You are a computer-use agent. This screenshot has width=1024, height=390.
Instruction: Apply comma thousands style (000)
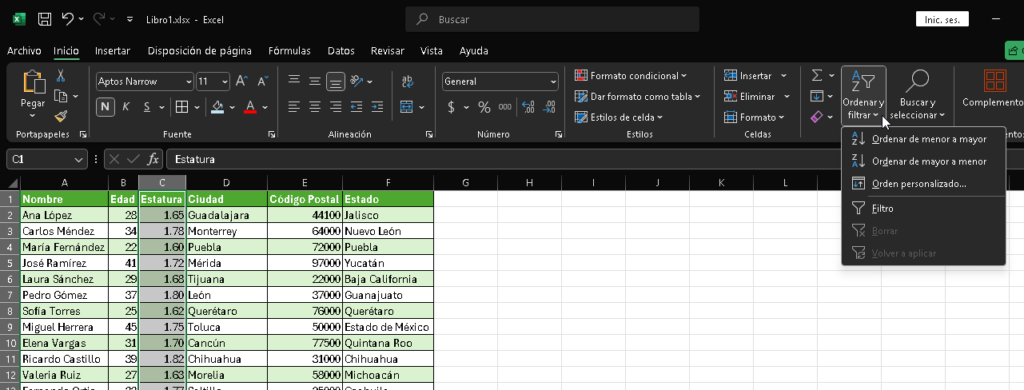pyautogui.click(x=505, y=107)
